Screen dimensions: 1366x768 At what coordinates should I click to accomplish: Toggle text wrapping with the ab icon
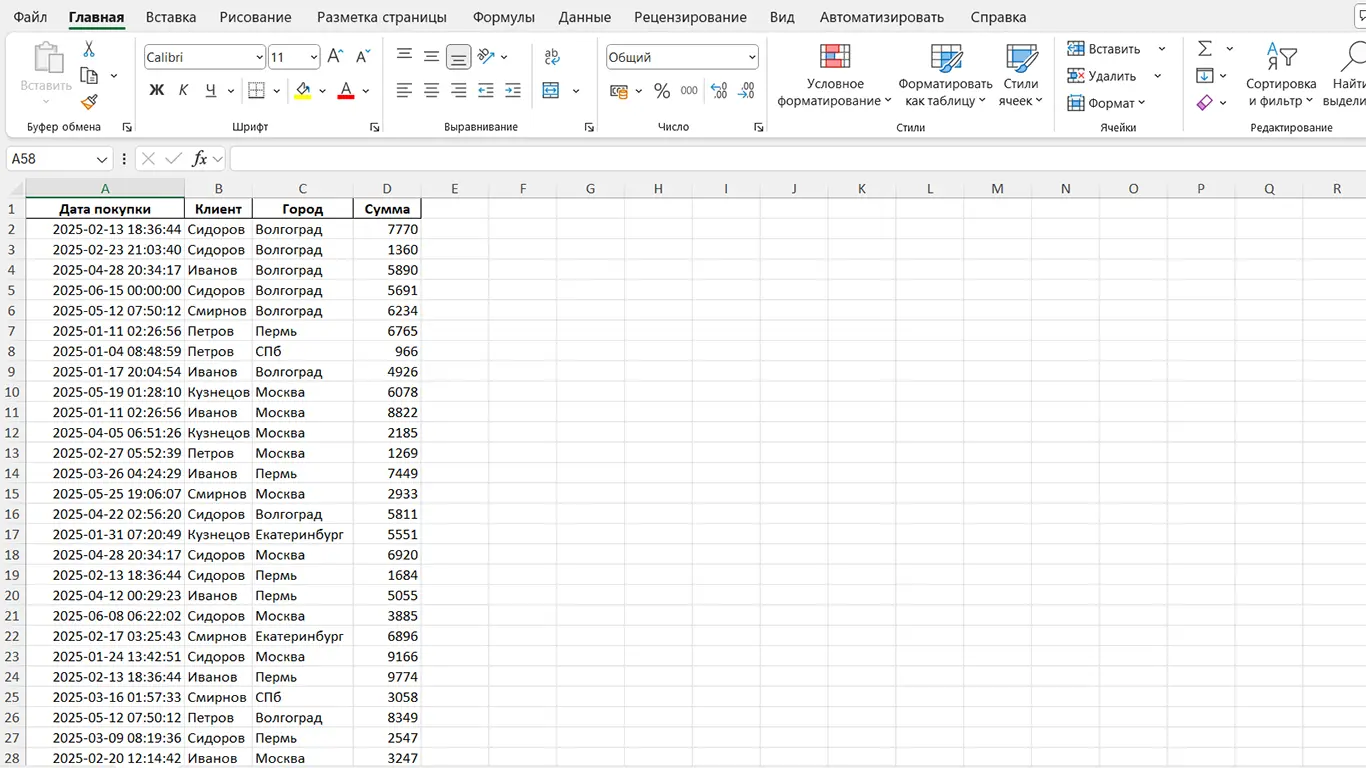tap(551, 57)
